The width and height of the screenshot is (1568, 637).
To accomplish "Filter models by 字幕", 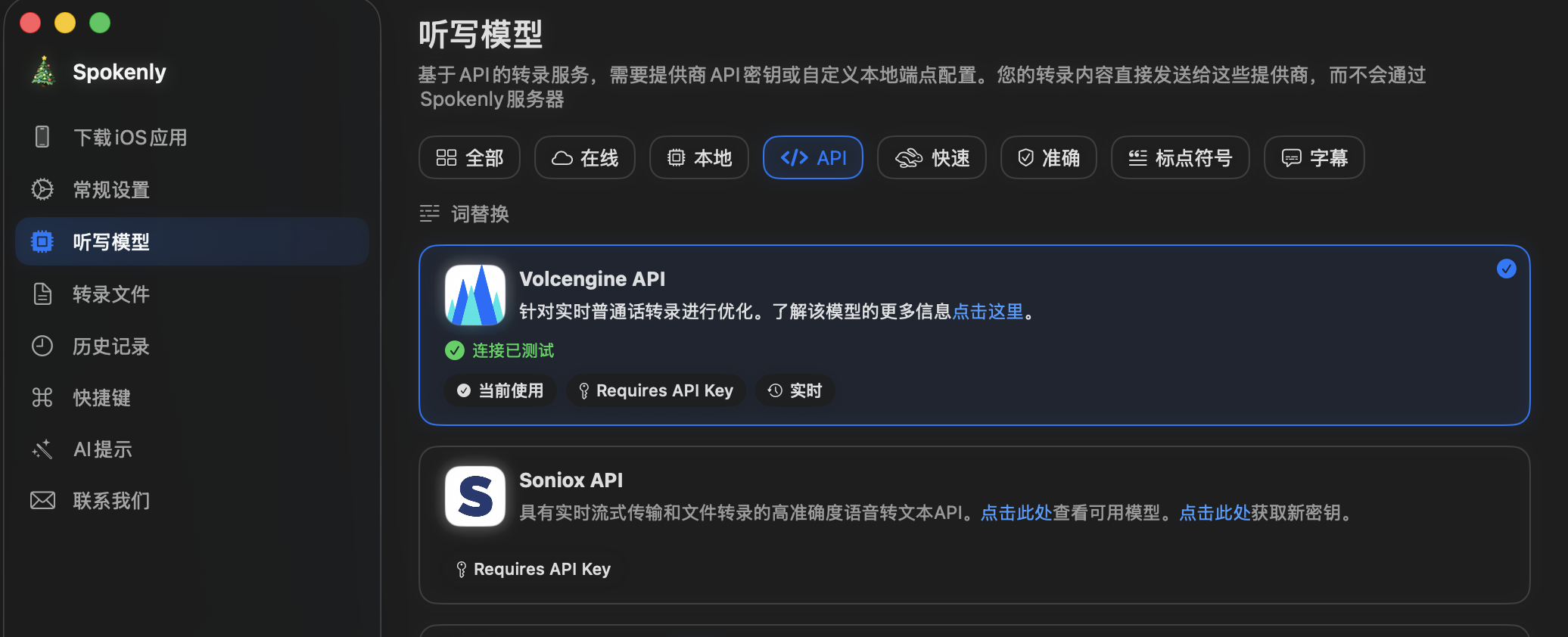I will click(1314, 157).
